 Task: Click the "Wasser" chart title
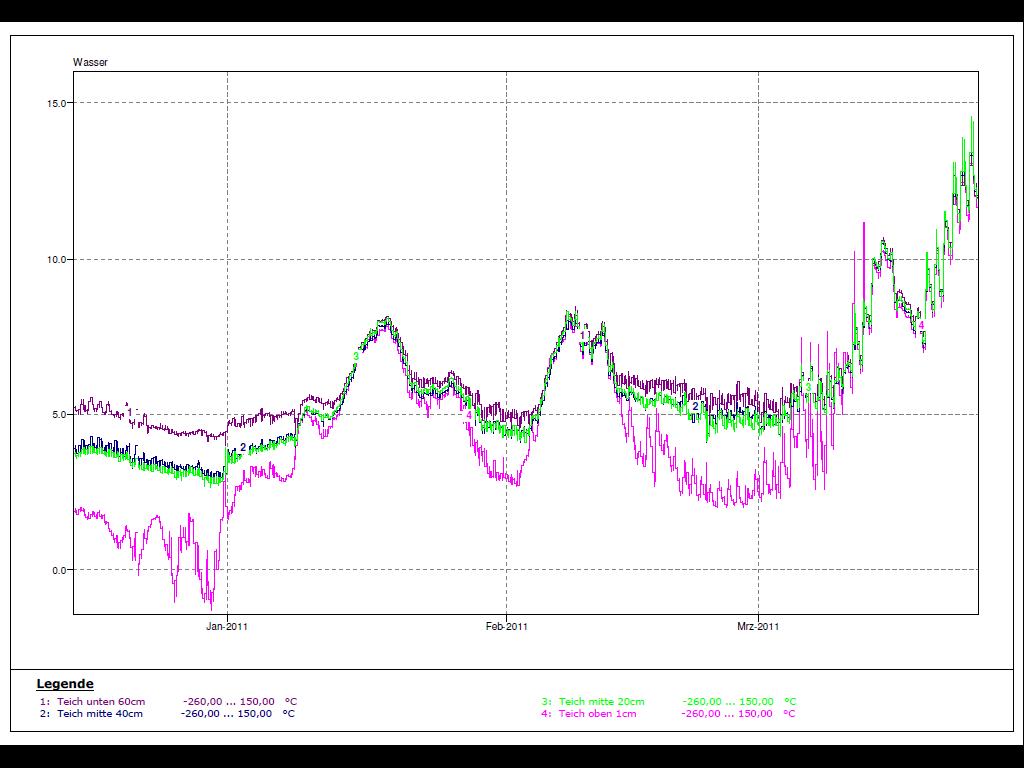[x=90, y=63]
